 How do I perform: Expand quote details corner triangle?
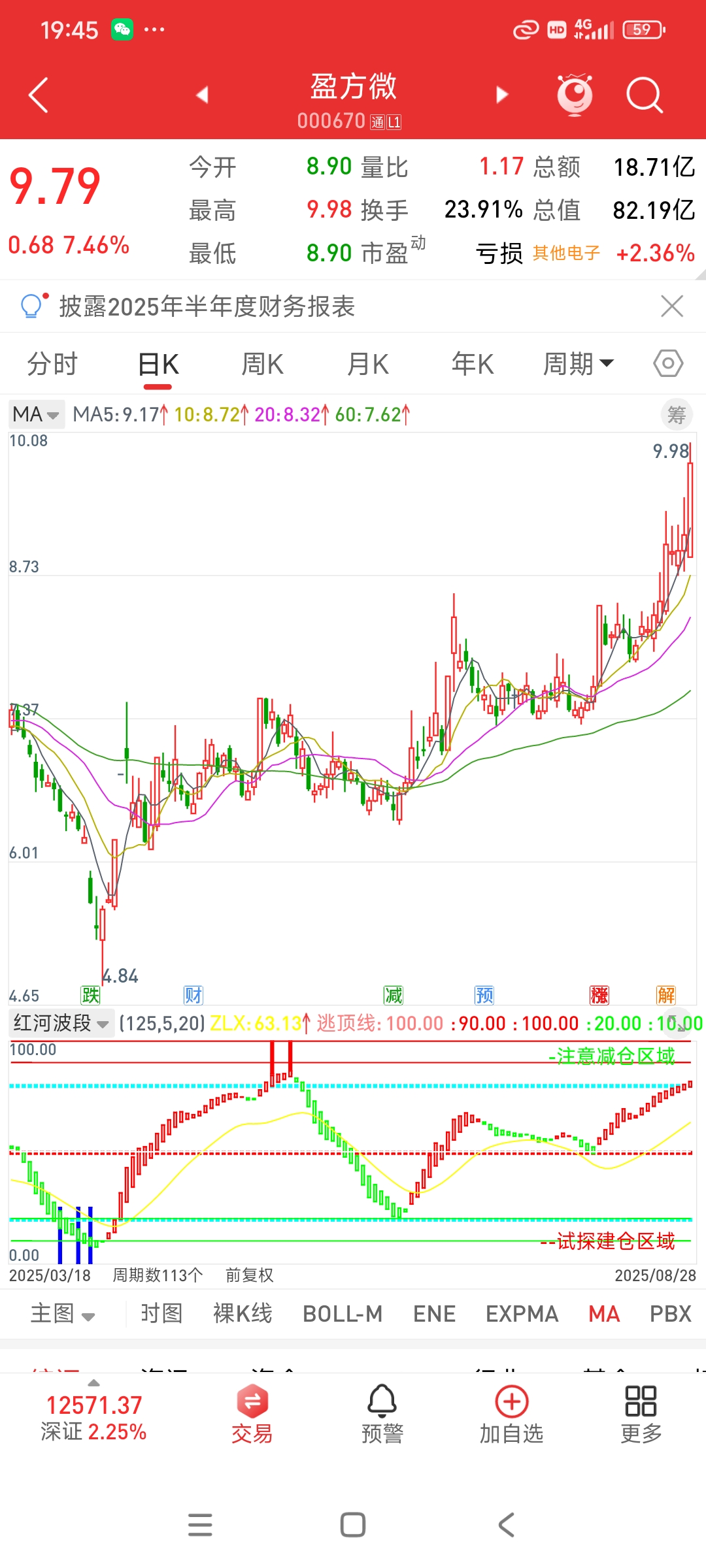pos(701,274)
